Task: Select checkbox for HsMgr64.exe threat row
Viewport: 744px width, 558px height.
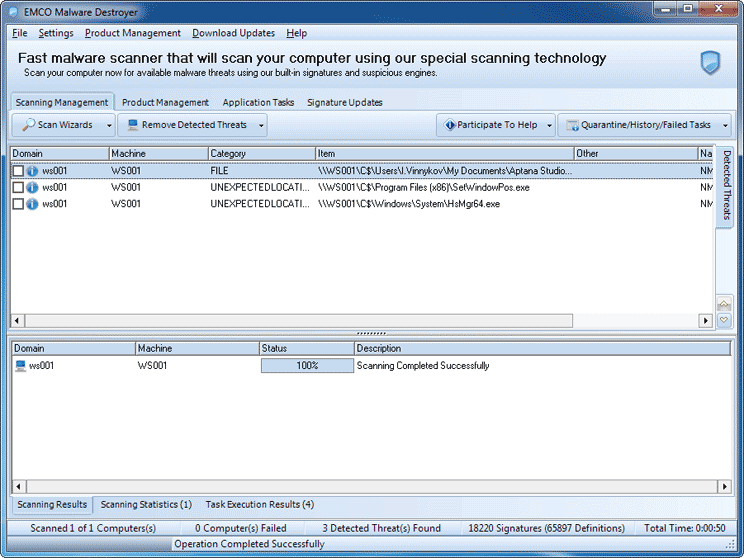Action: point(18,204)
